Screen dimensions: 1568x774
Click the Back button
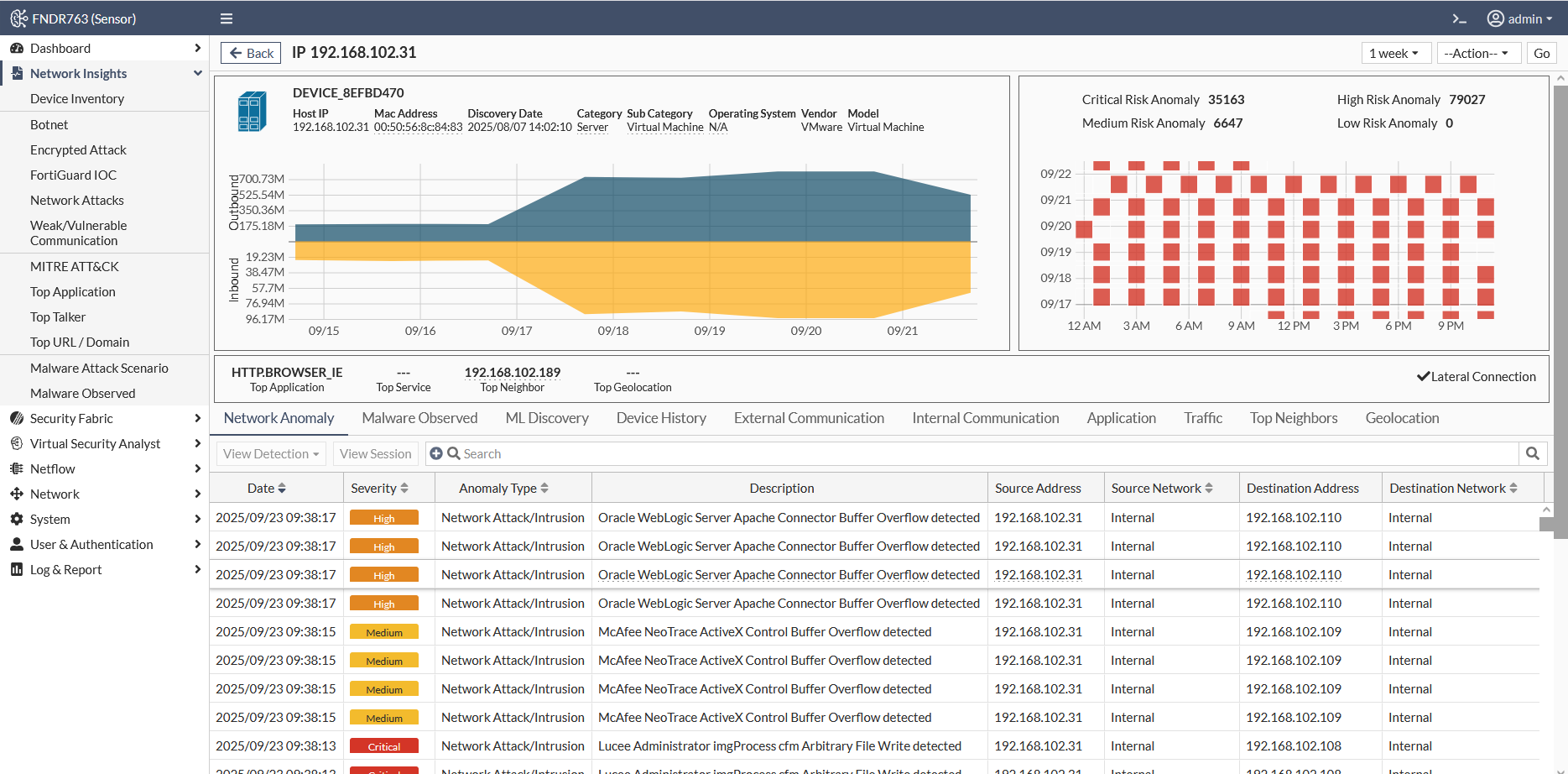251,53
